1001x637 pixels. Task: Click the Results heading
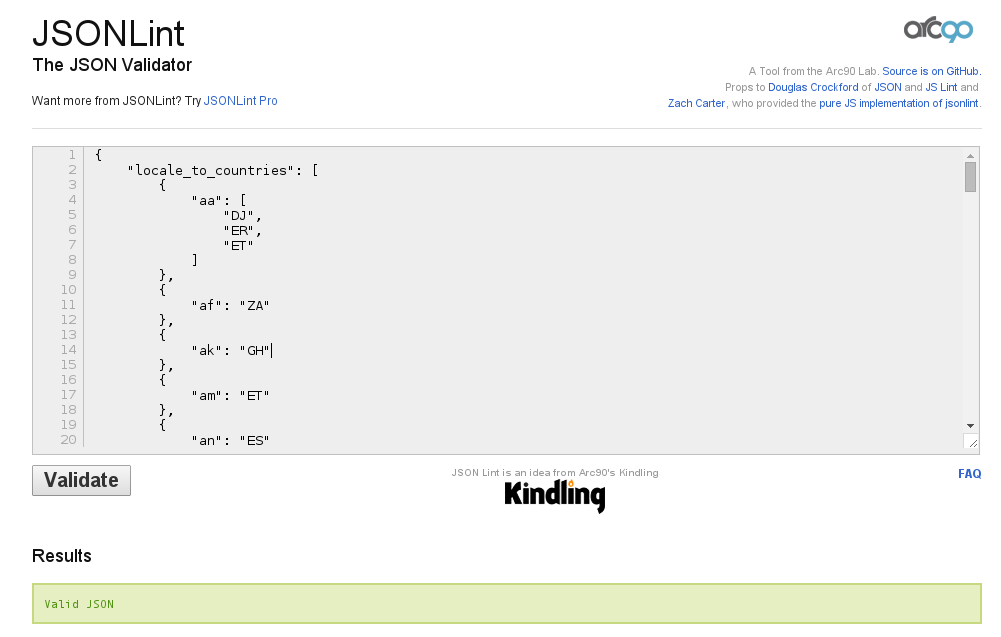point(62,556)
